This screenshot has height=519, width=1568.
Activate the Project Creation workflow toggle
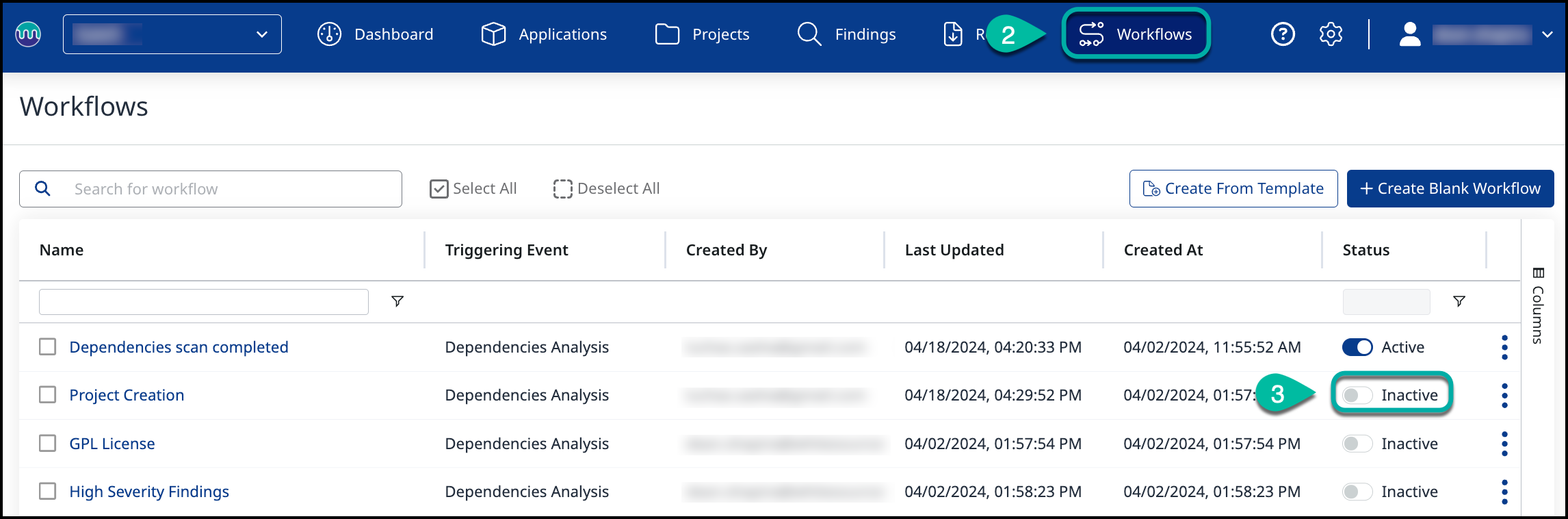[x=1357, y=395]
